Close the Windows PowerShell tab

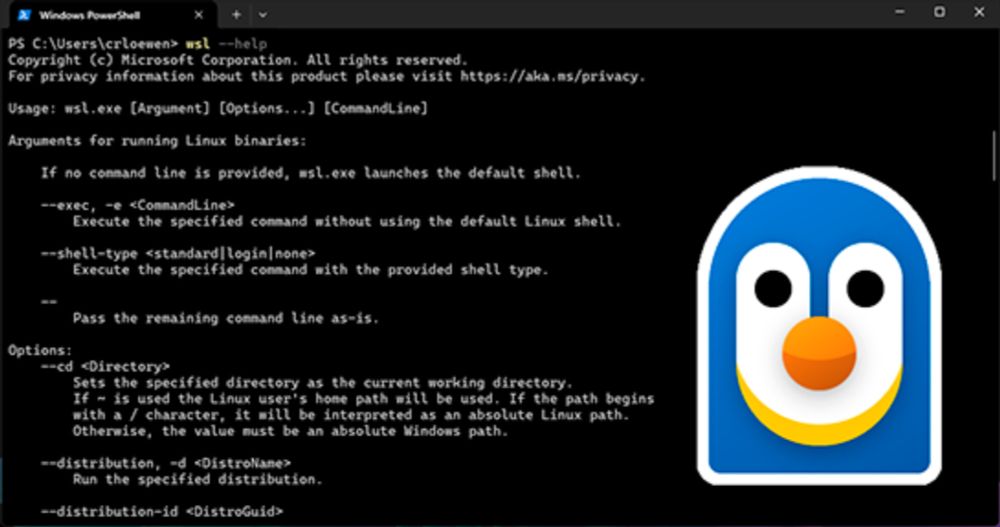pyautogui.click(x=198, y=15)
